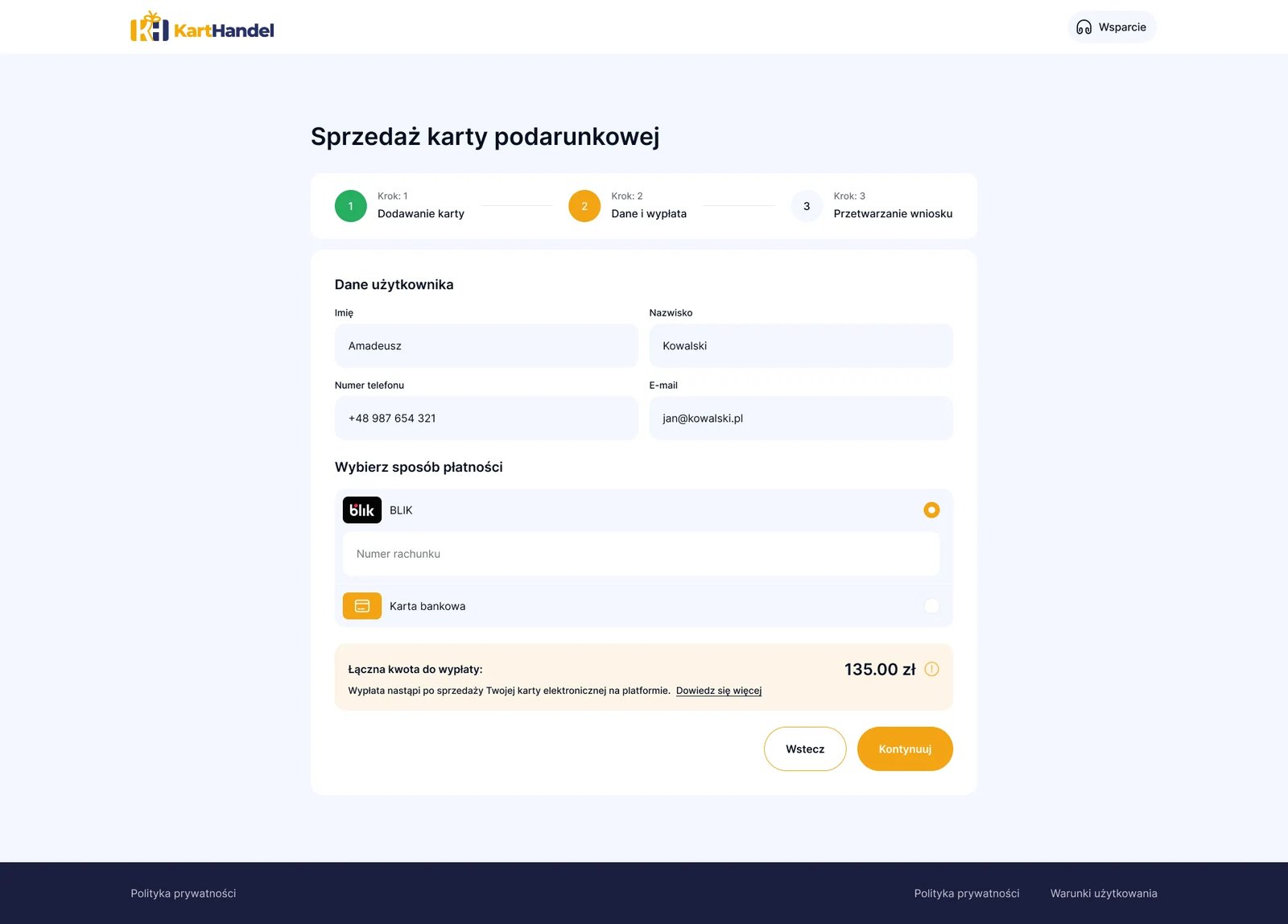Click the headset support icon
This screenshot has width=1288, height=924.
pos(1084,27)
